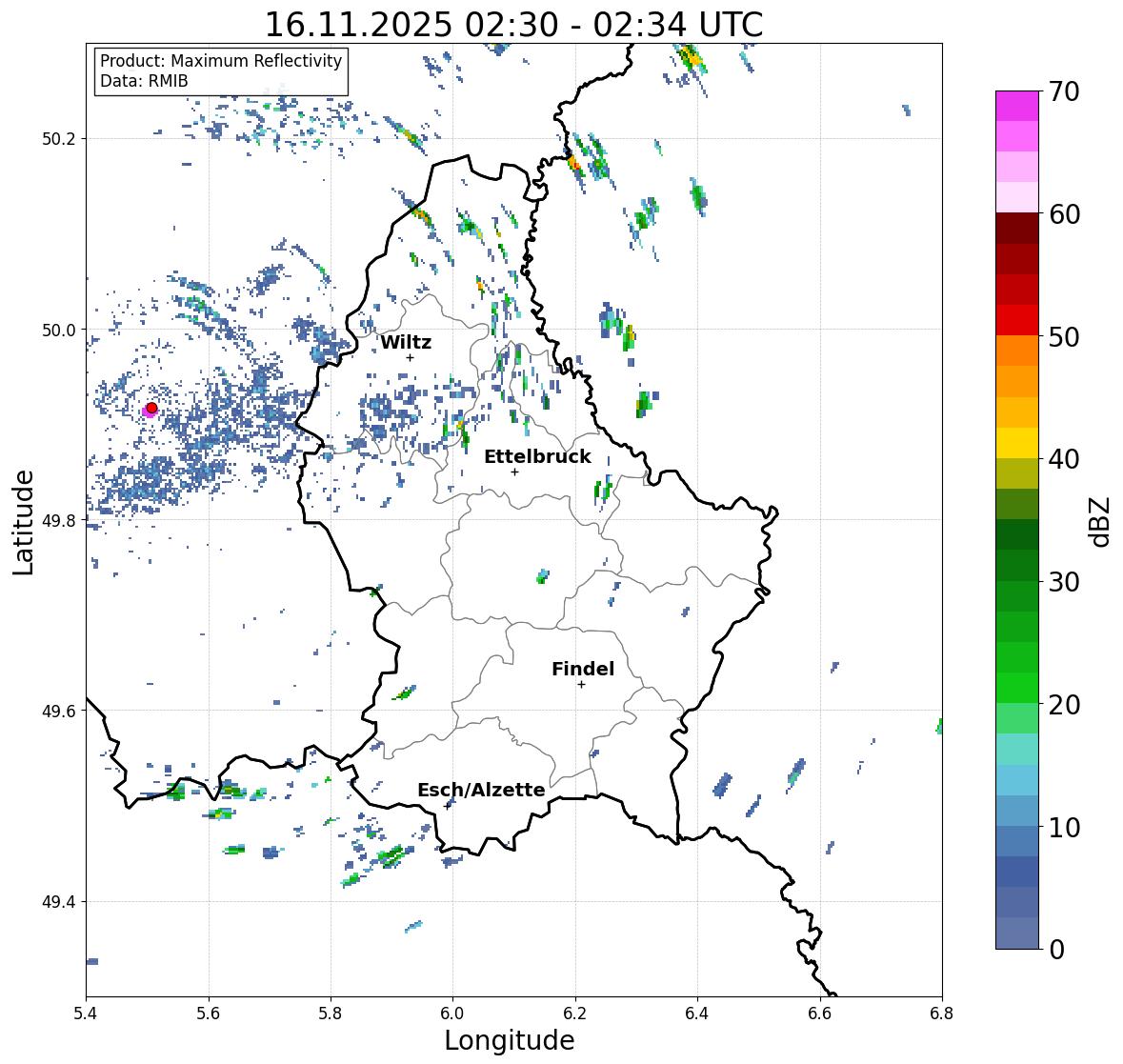Viewport: 1123px width, 1064px height.
Task: Click the magenta swatch at colorbar top
Action: coord(1017,106)
